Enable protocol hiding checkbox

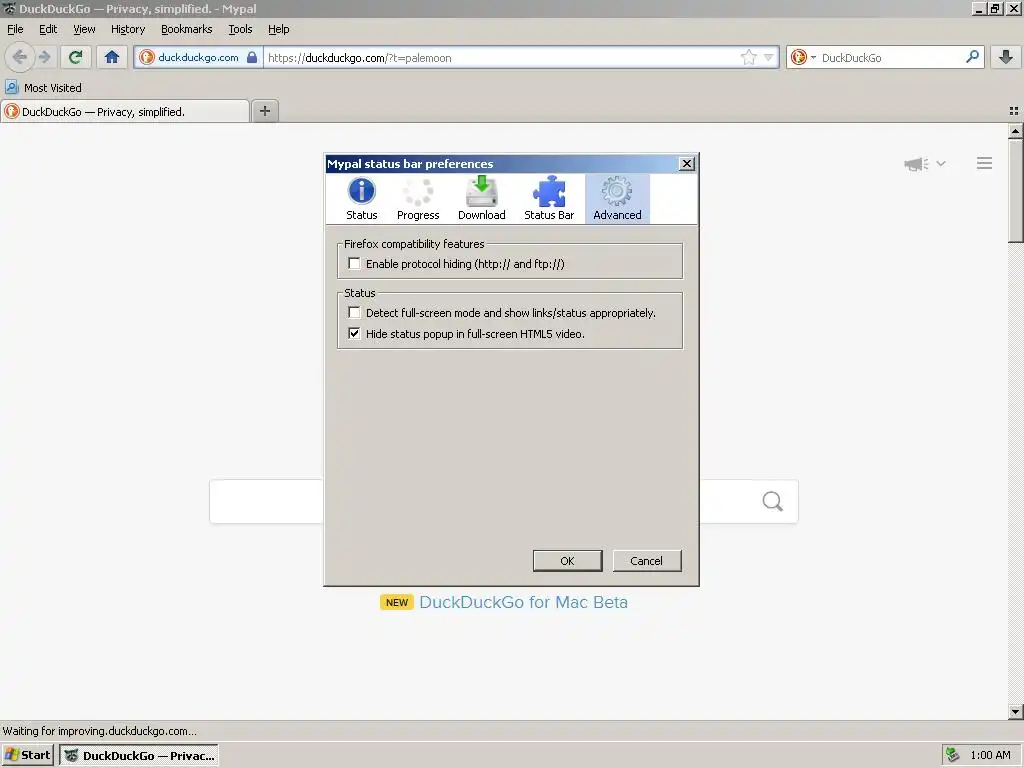pyautogui.click(x=354, y=263)
